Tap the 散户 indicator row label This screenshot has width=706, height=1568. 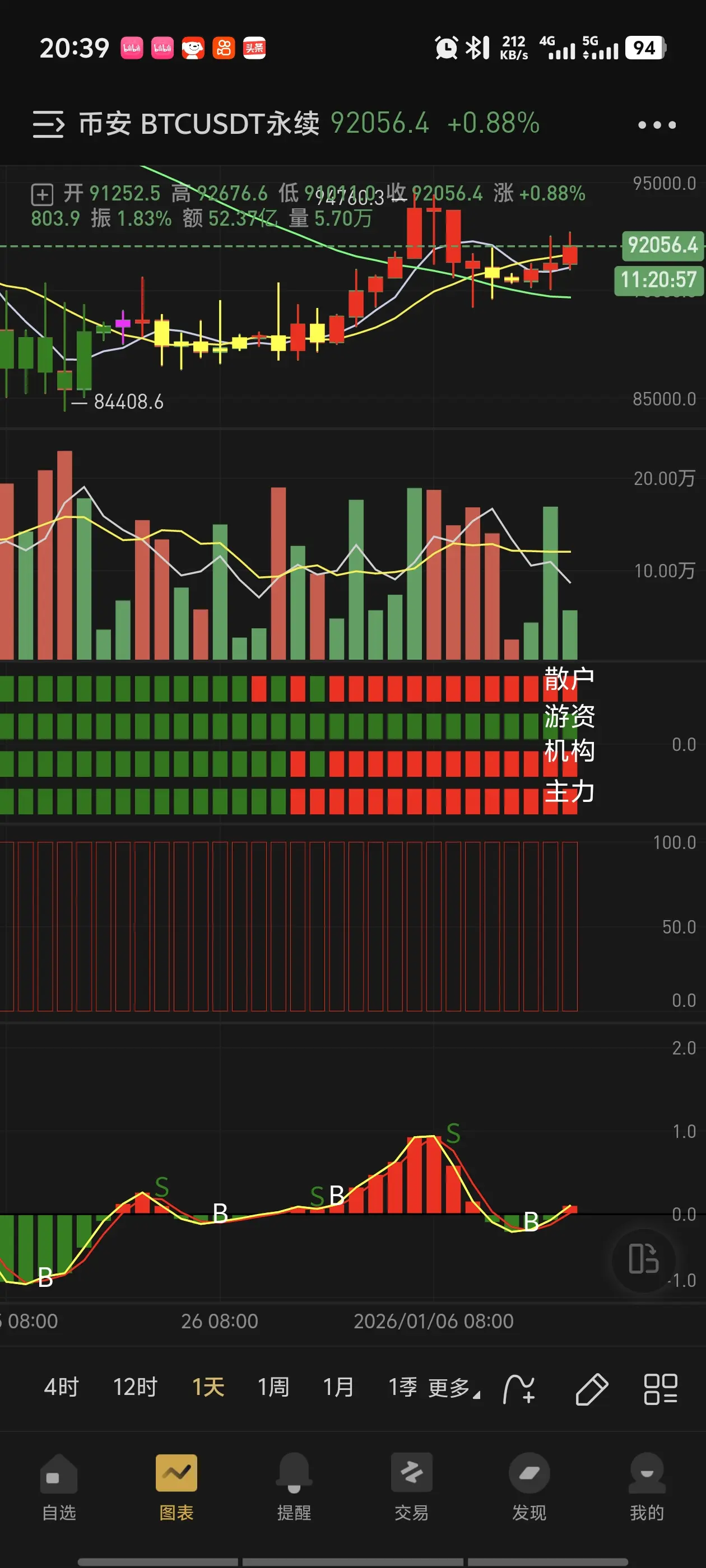[569, 679]
